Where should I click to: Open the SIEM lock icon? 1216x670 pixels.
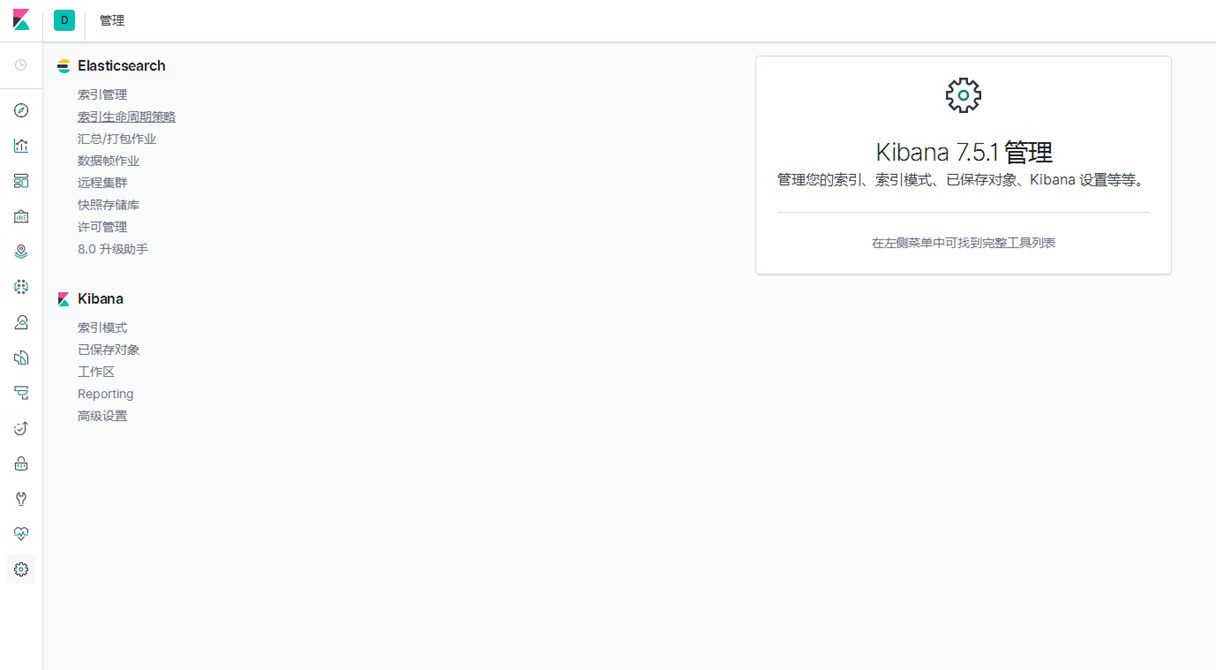[x=21, y=464]
